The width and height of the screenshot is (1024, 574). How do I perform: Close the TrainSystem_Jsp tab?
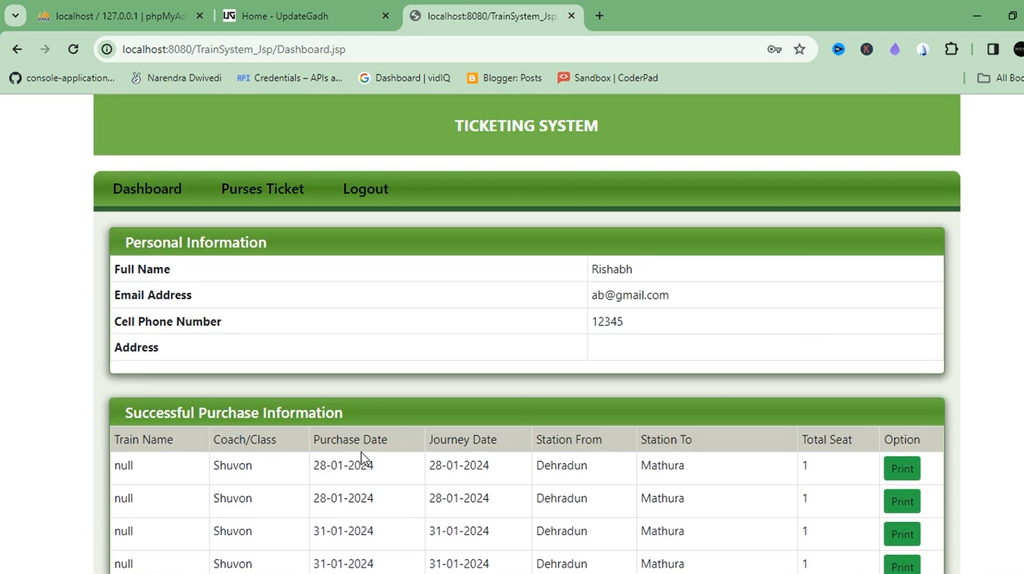click(x=571, y=16)
